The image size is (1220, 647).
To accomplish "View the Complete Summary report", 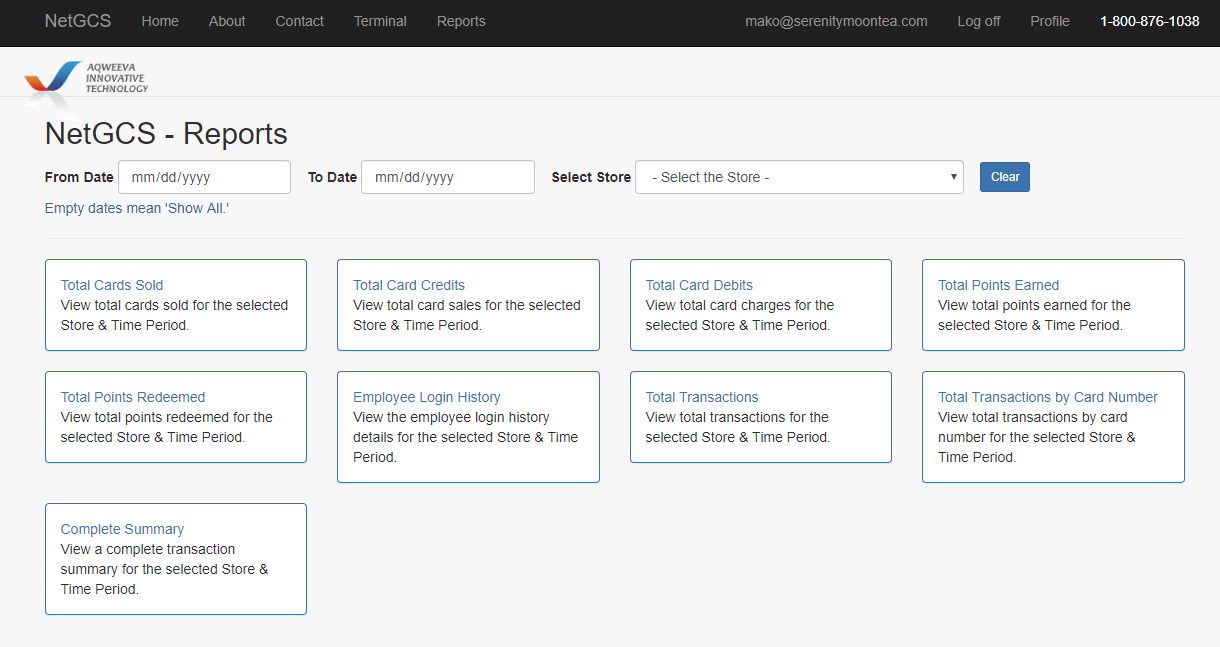I will (x=122, y=529).
